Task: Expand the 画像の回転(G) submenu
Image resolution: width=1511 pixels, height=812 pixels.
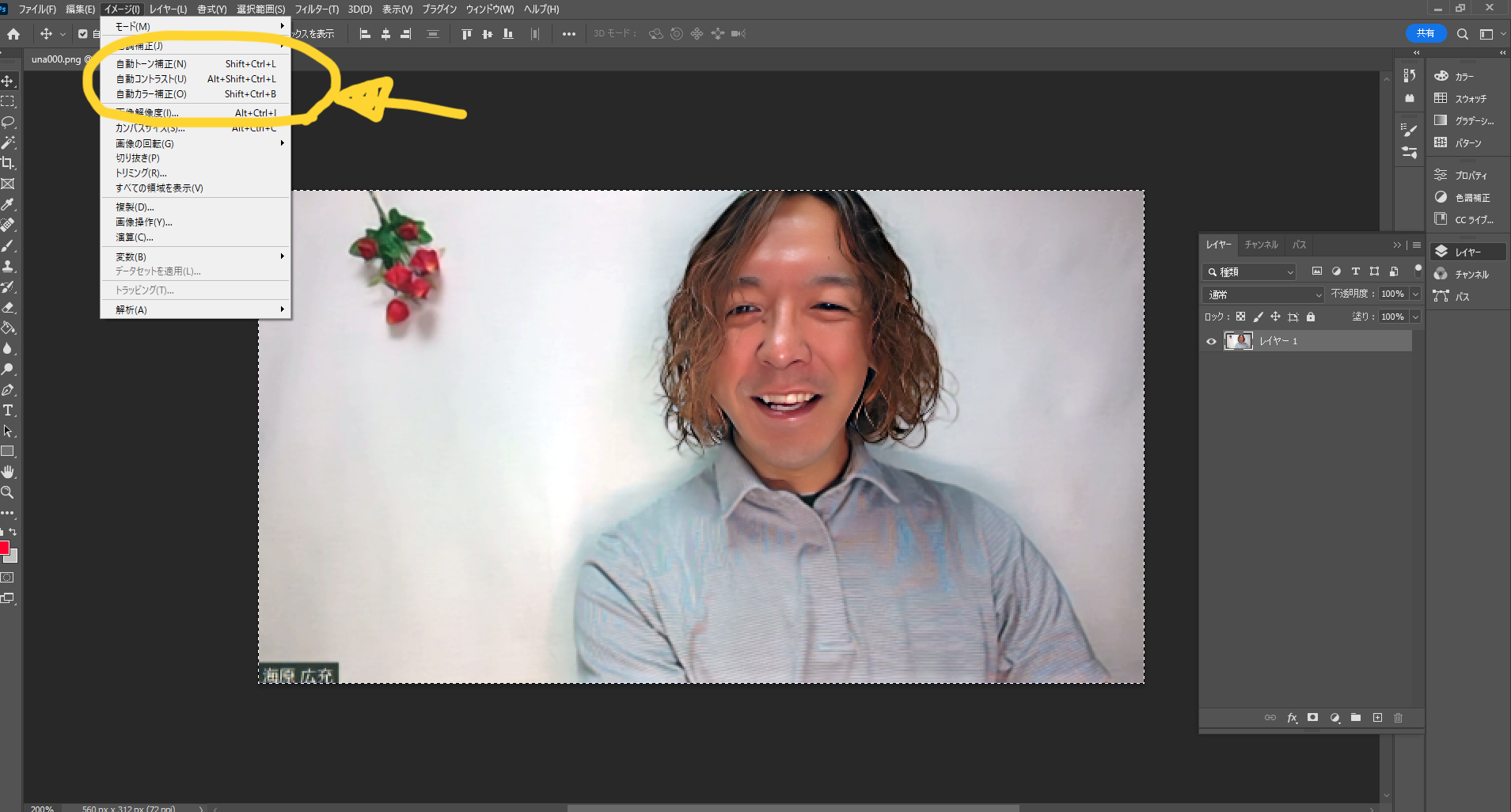Action: 196,143
